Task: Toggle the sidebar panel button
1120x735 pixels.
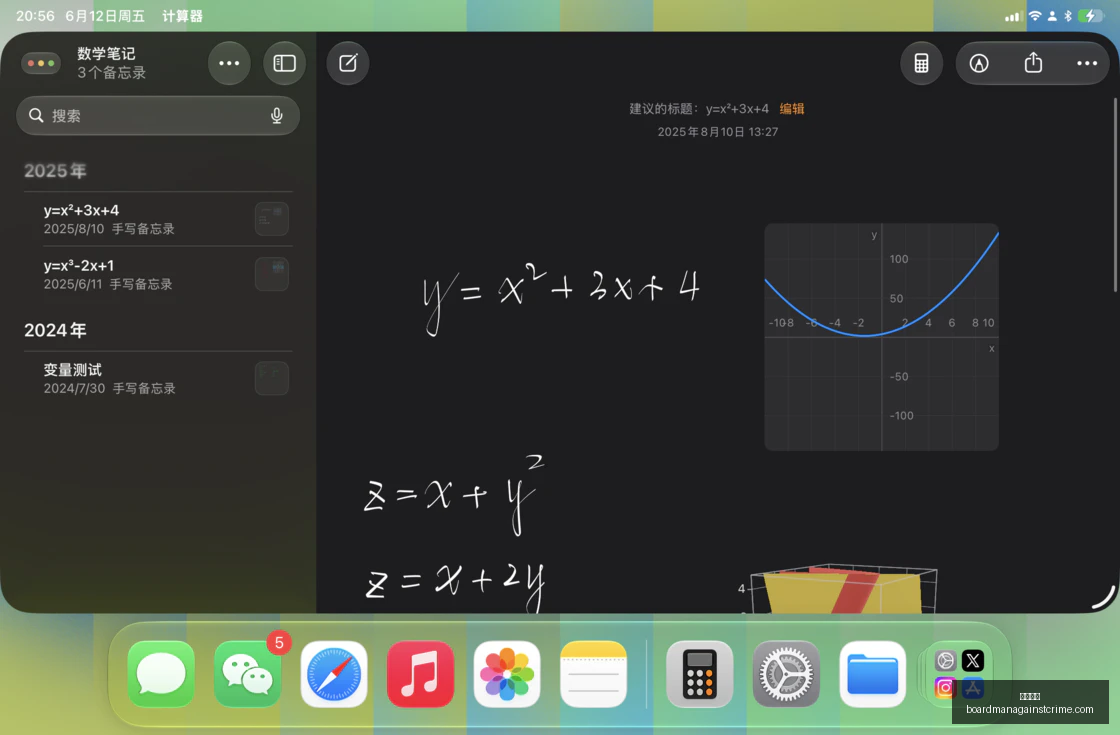Action: [284, 63]
